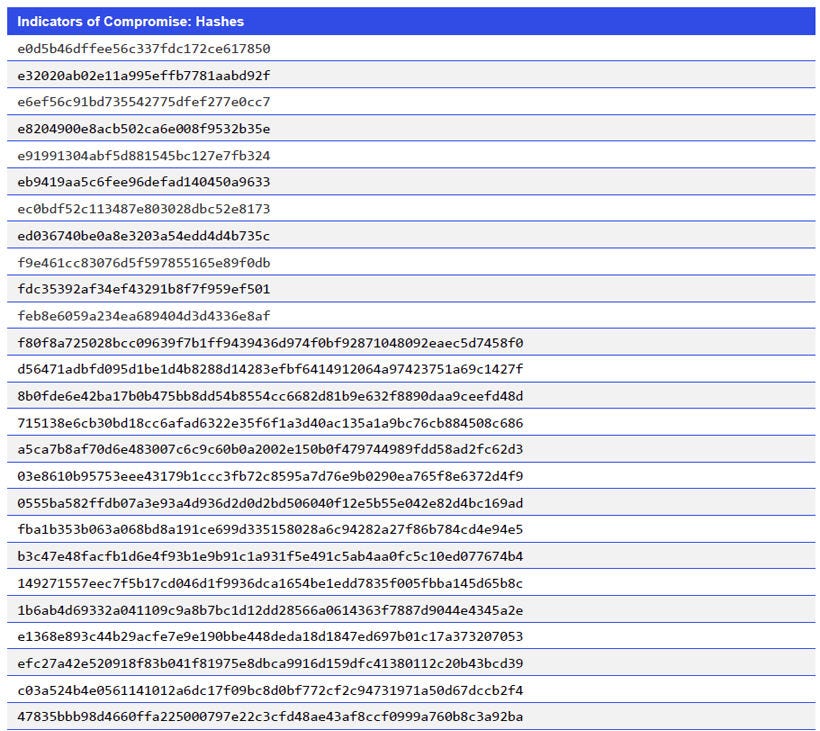Select the hash starting with f9e461cc
820x731 pixels.
click(140, 262)
